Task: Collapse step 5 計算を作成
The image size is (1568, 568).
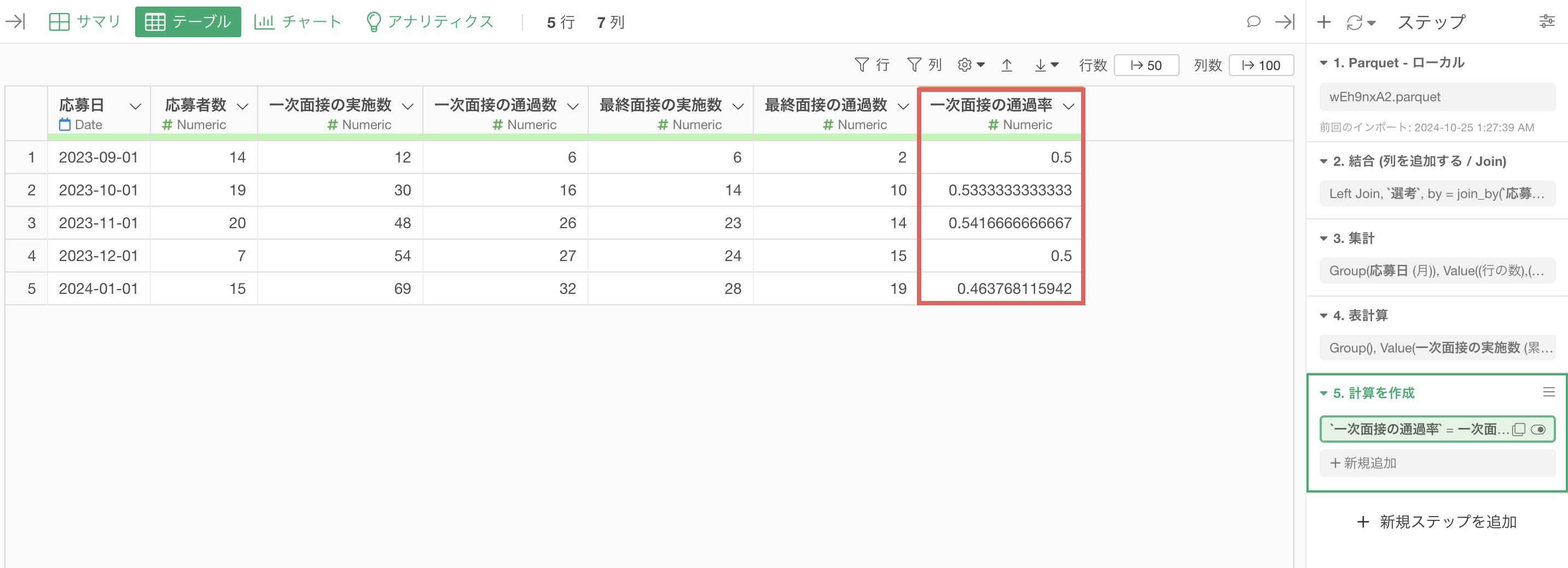Action: point(1323,393)
